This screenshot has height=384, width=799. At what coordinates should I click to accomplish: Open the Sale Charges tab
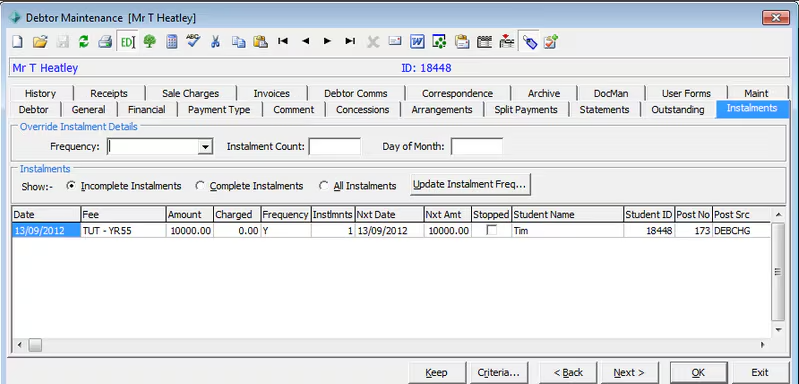(x=191, y=93)
